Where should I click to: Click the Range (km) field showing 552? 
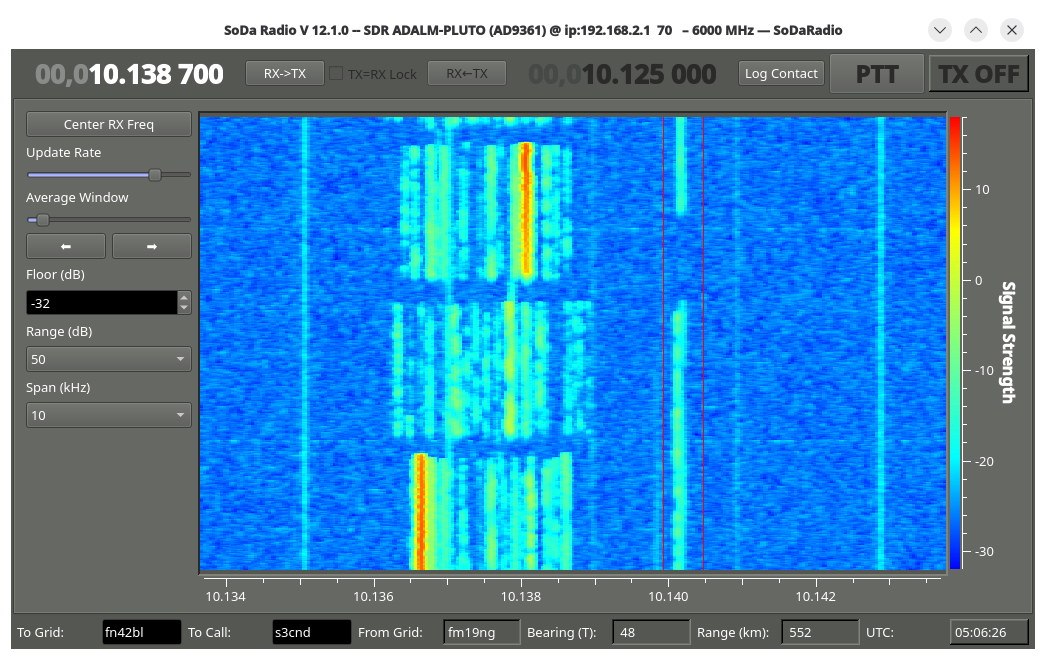(x=821, y=632)
